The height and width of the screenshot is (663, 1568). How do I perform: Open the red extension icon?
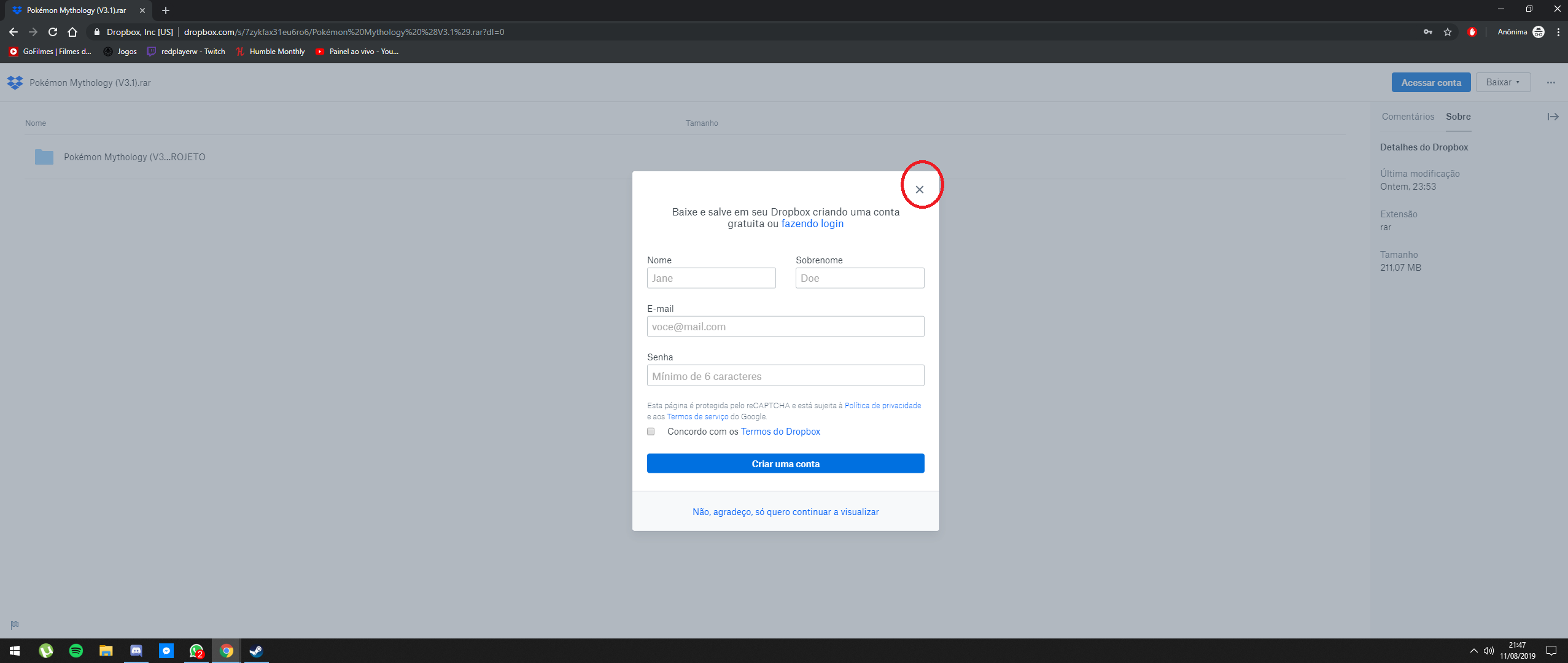pyautogui.click(x=1472, y=32)
